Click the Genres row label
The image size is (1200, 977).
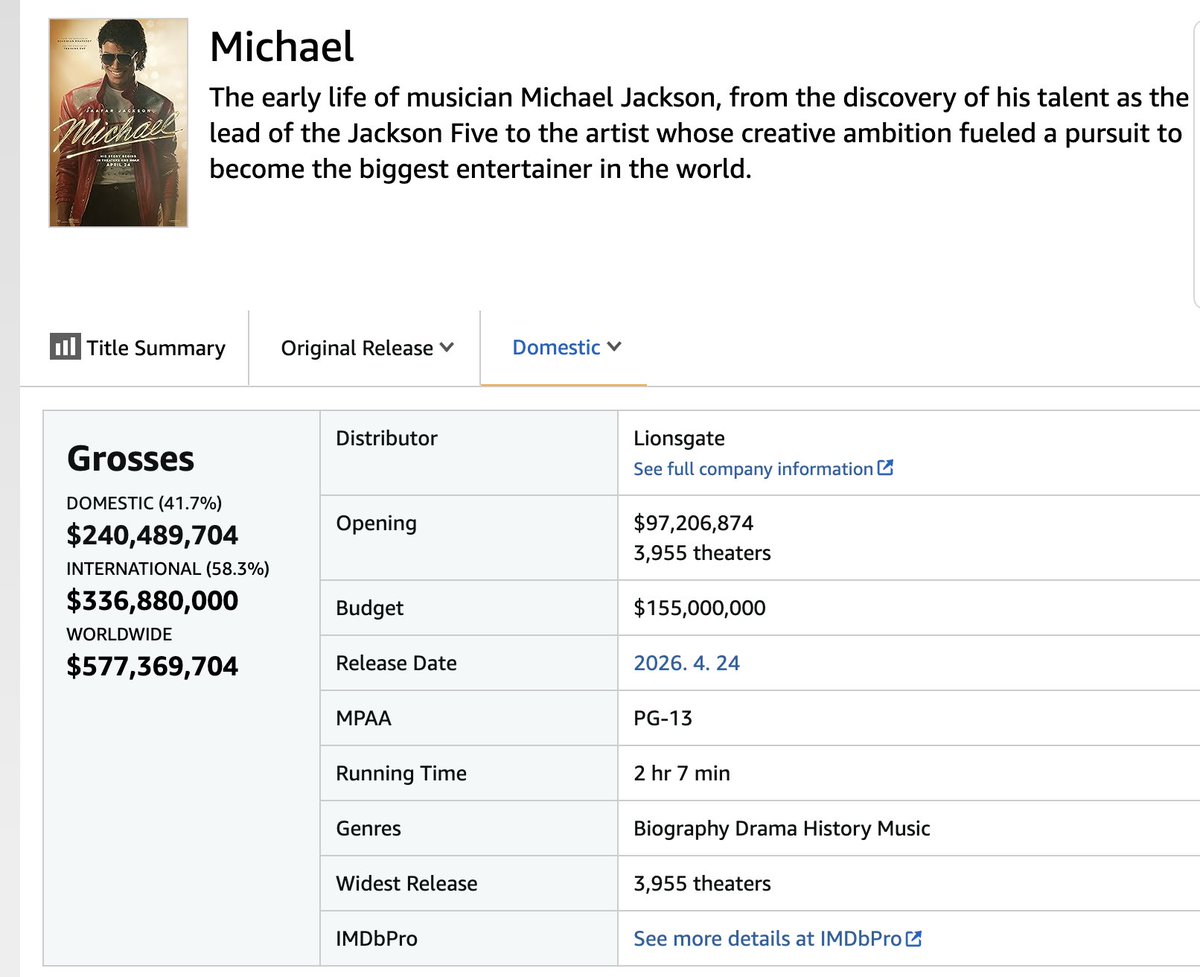click(x=368, y=828)
